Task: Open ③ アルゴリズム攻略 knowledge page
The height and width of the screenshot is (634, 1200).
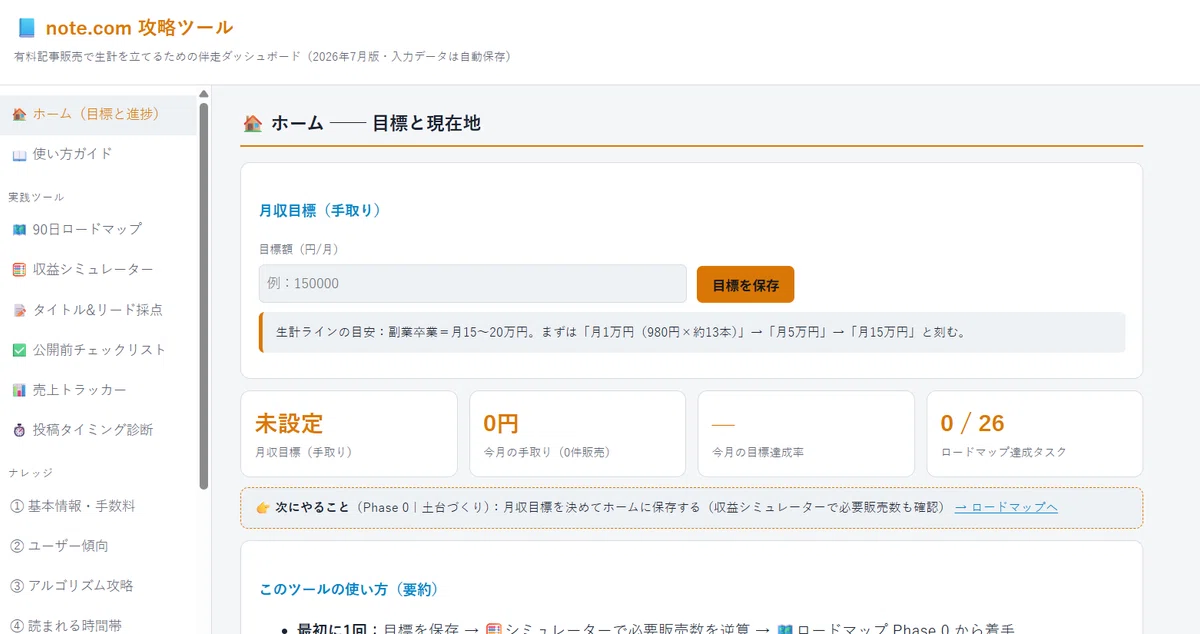Action: pos(98,585)
